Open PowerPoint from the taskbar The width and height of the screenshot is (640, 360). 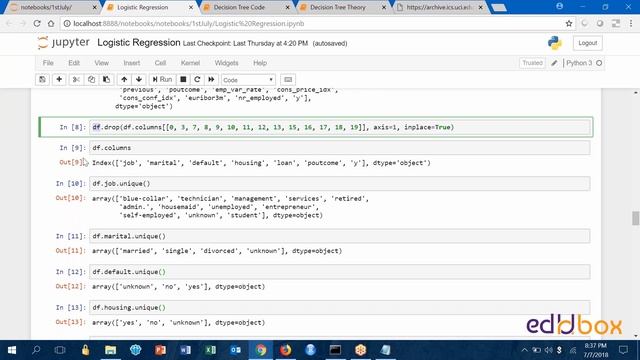[x=160, y=350]
